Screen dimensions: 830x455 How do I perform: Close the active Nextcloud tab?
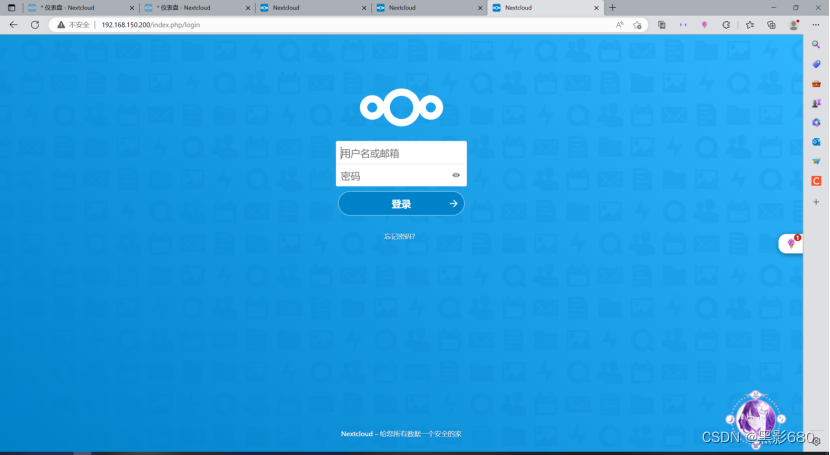[x=596, y=8]
